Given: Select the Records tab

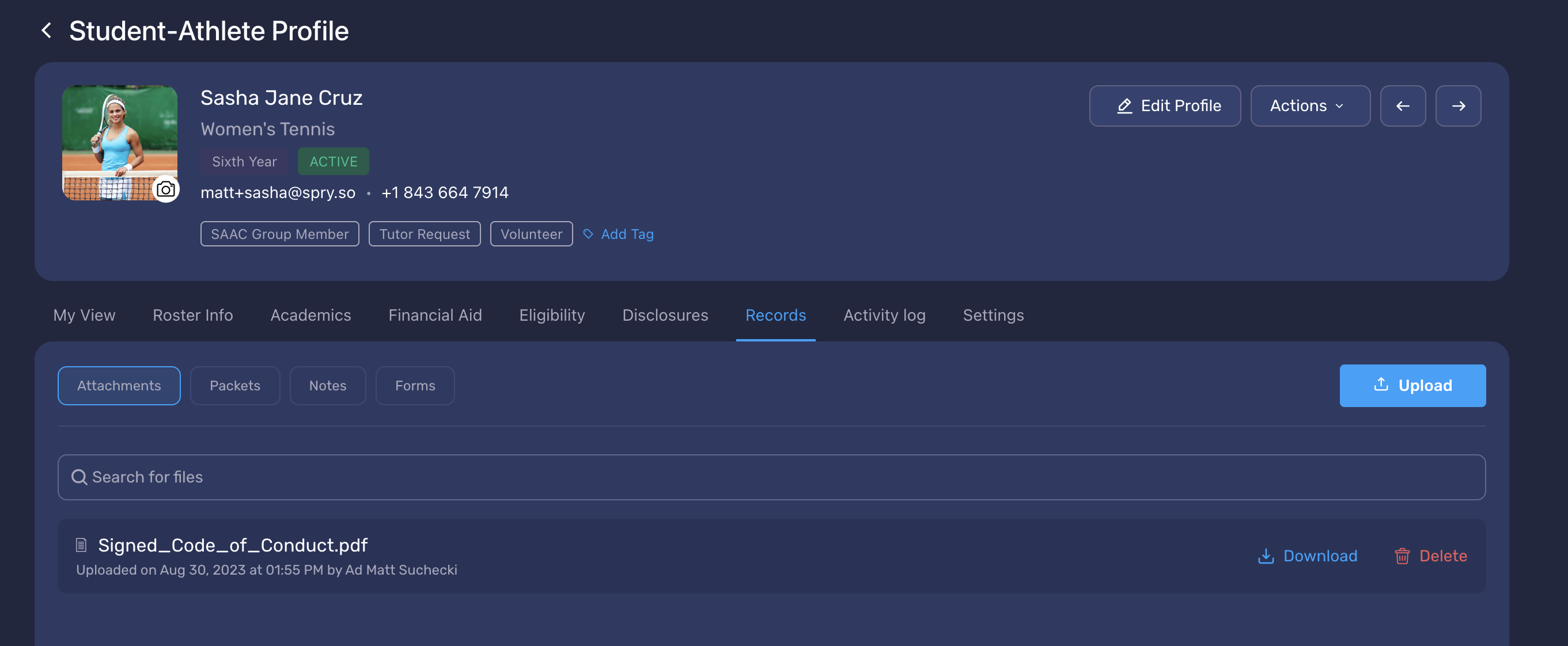Looking at the screenshot, I should click(x=775, y=315).
